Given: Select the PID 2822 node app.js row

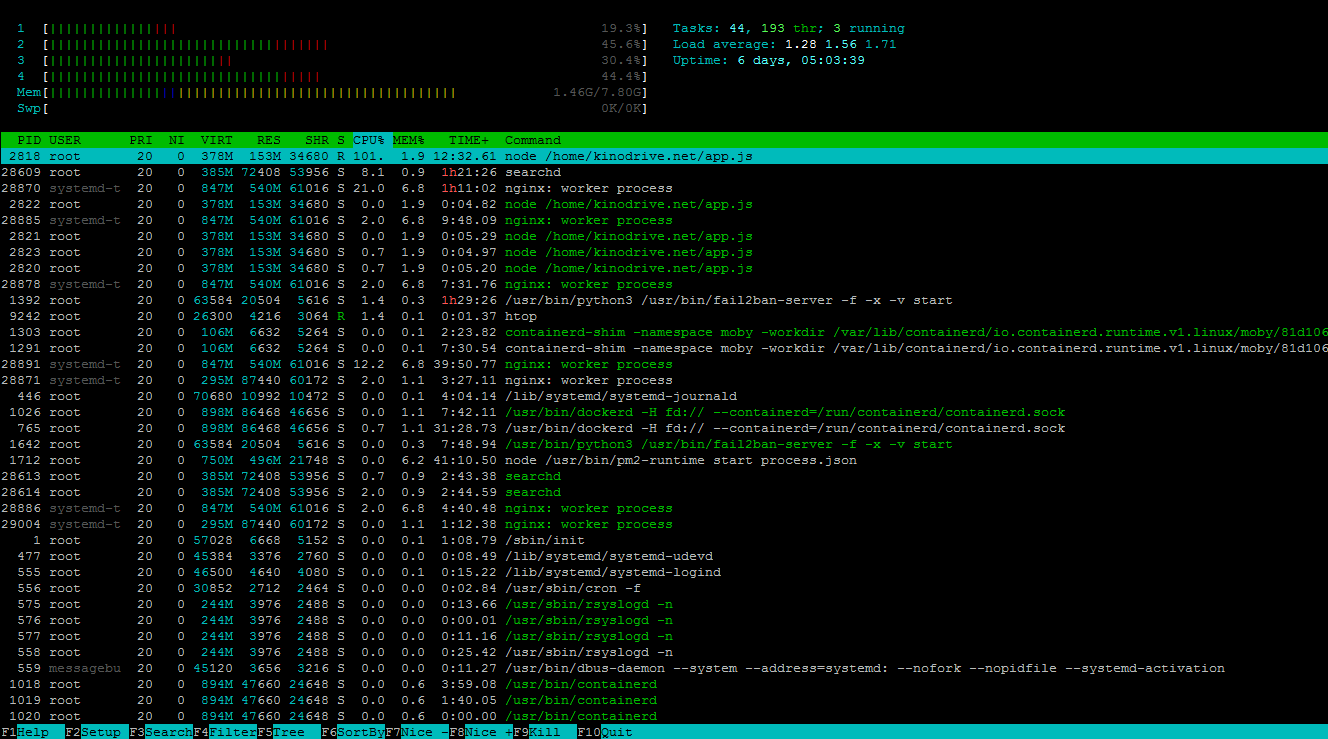Looking at the screenshot, I should 664,204.
